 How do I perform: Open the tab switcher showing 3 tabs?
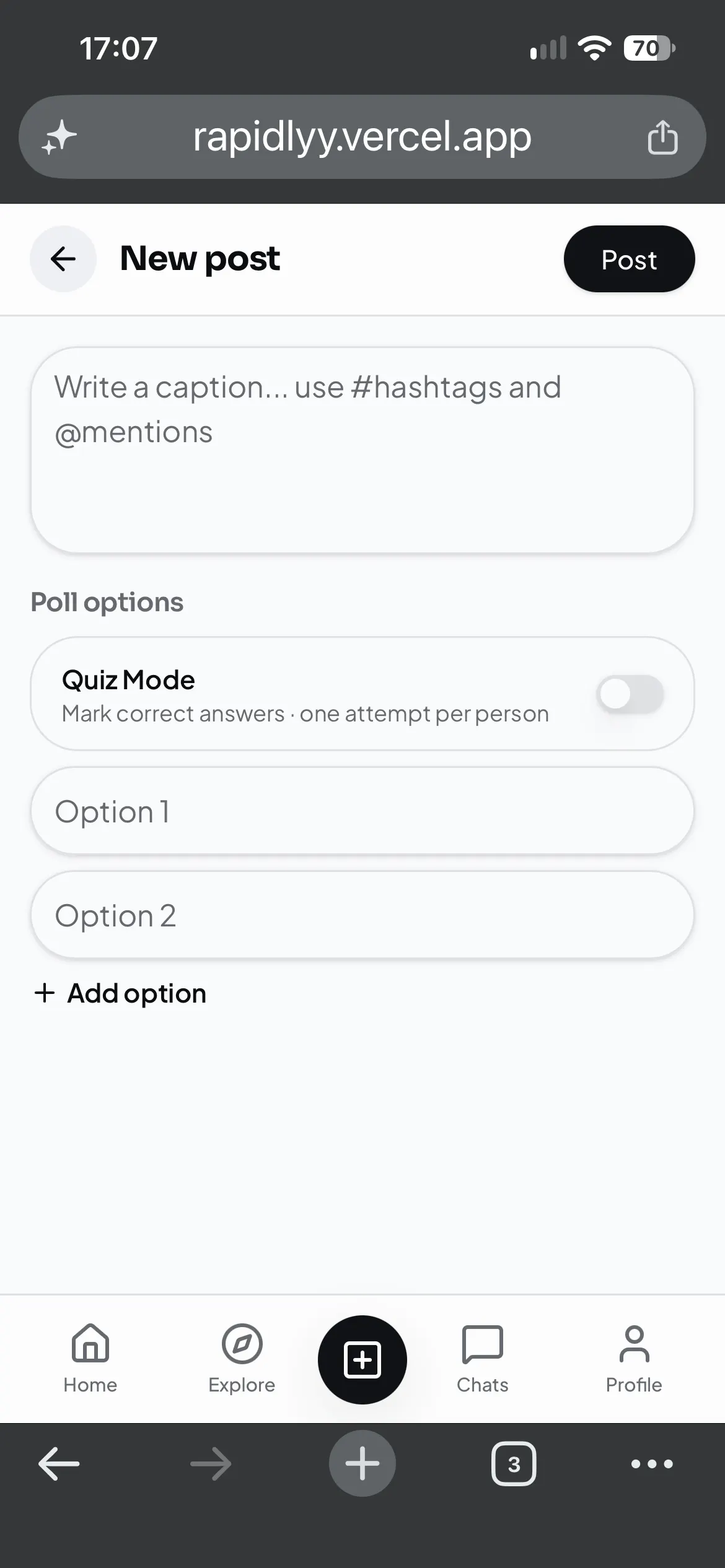click(x=514, y=1464)
